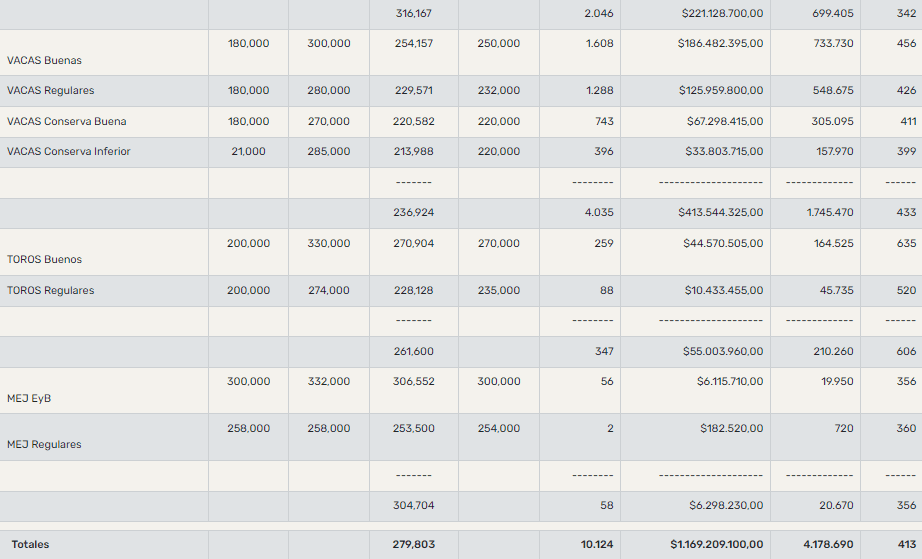Image resolution: width=922 pixels, height=559 pixels.
Task: Click the VACAS Conserva Buena label
Action: [67, 122]
